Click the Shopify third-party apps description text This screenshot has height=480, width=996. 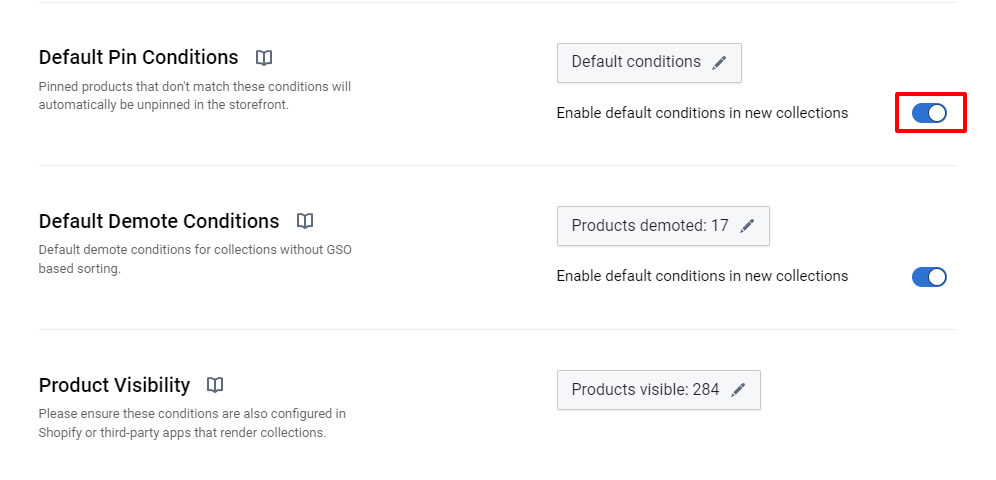[x=192, y=423]
